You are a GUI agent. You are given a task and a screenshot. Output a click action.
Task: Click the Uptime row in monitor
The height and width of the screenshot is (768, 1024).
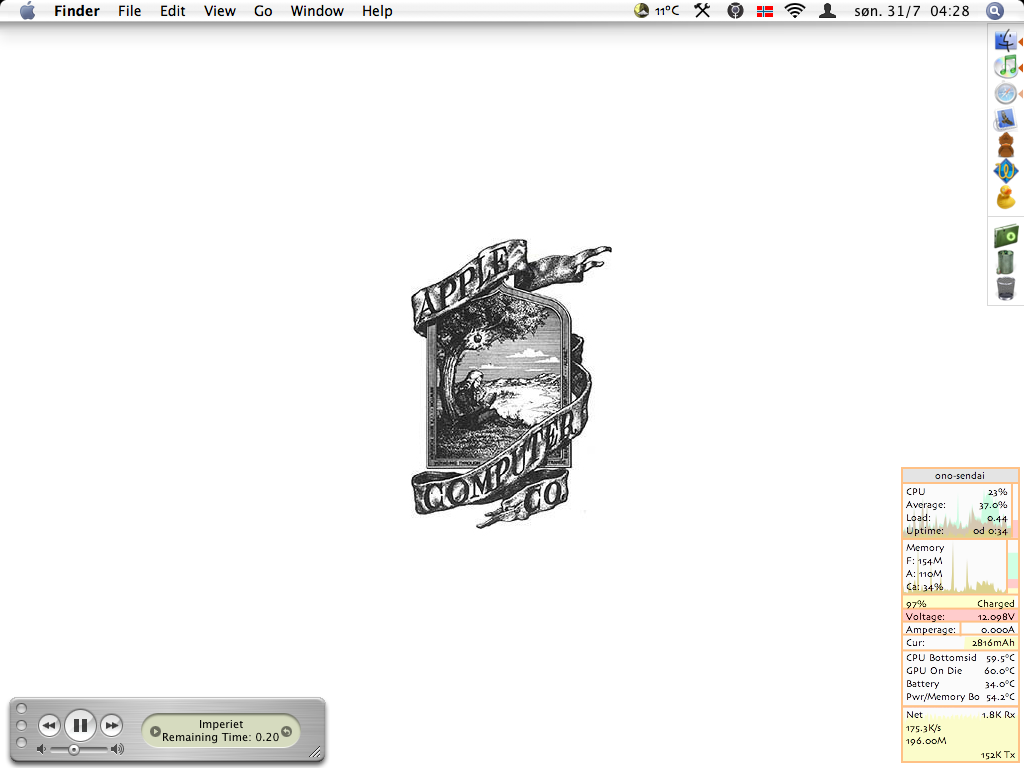[x=957, y=531]
